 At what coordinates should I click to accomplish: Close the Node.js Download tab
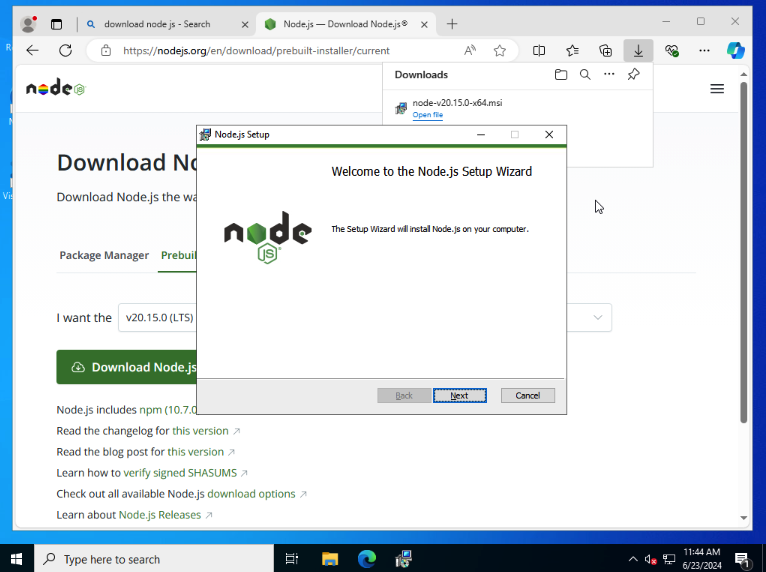pos(424,24)
